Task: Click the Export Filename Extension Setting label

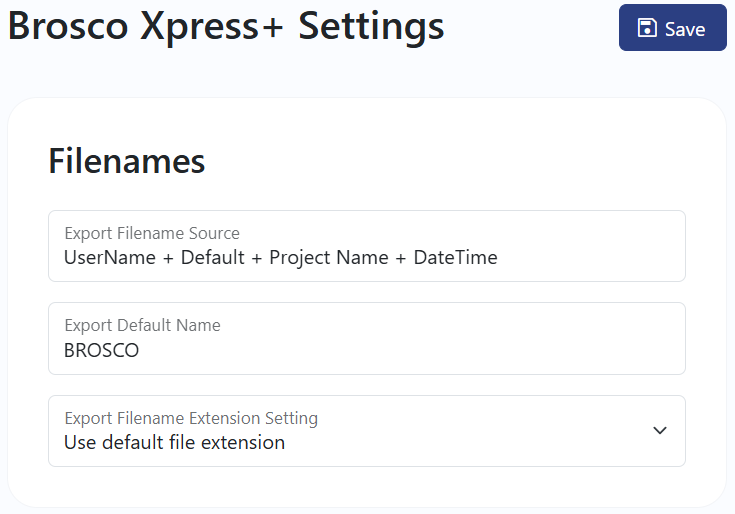Action: pos(191,418)
